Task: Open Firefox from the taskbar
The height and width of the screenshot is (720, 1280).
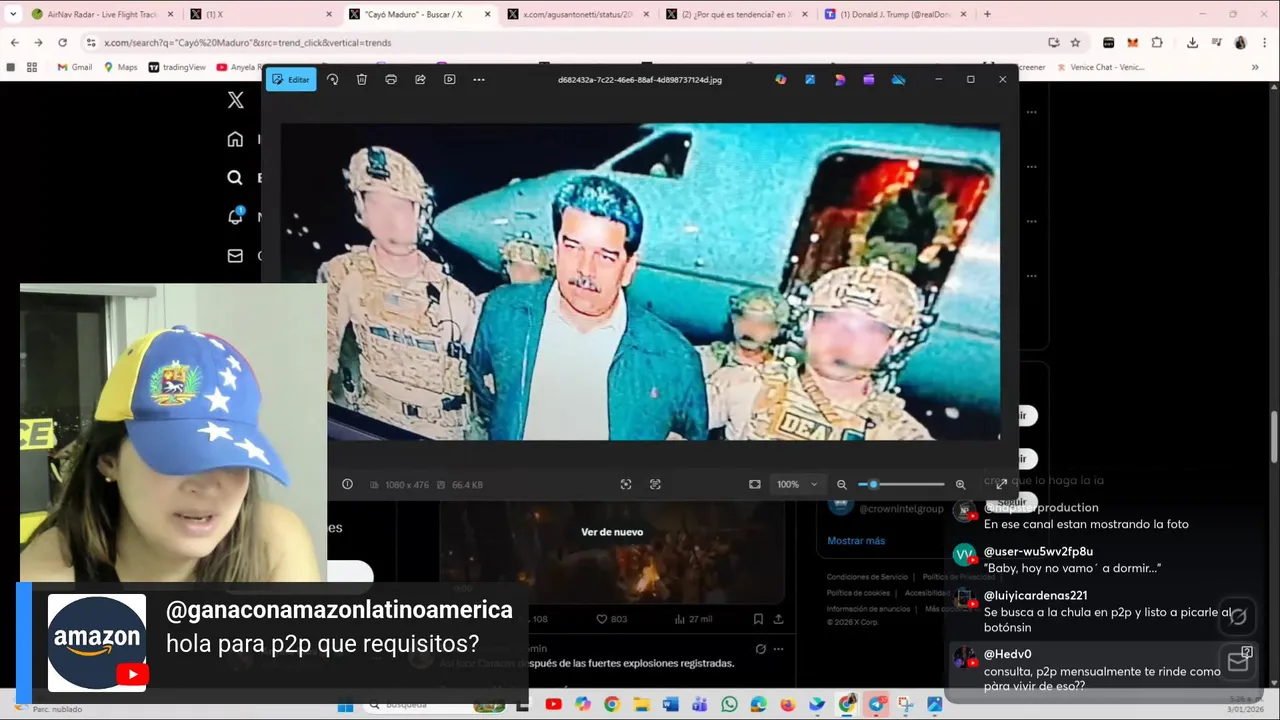Action: (x=788, y=705)
